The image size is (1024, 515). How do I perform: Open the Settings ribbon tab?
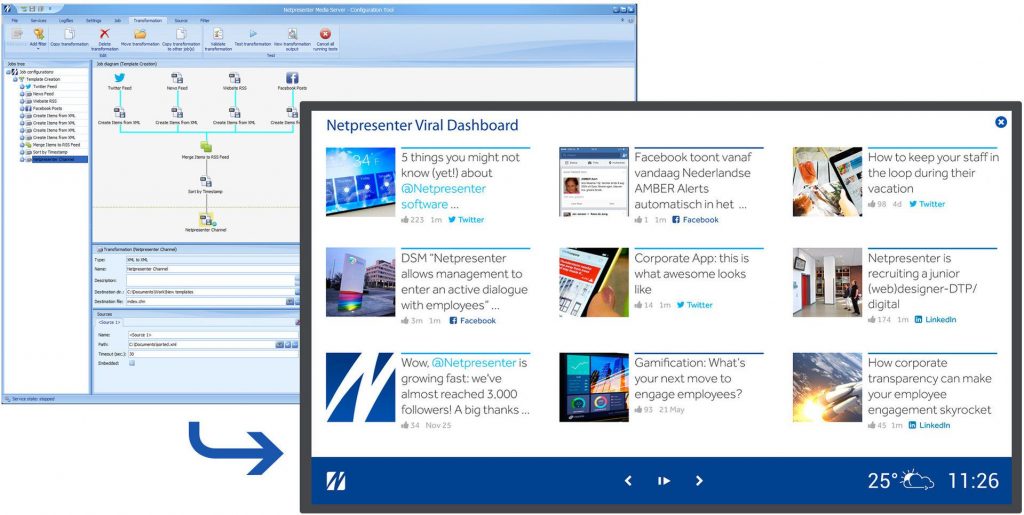[93, 20]
